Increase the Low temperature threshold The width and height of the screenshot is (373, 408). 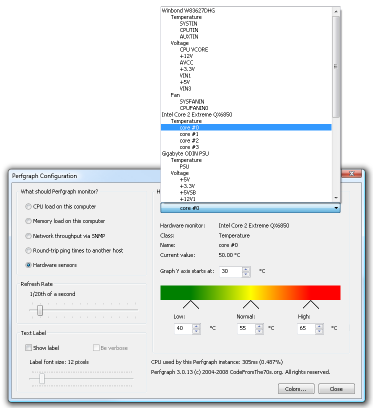point(196,326)
